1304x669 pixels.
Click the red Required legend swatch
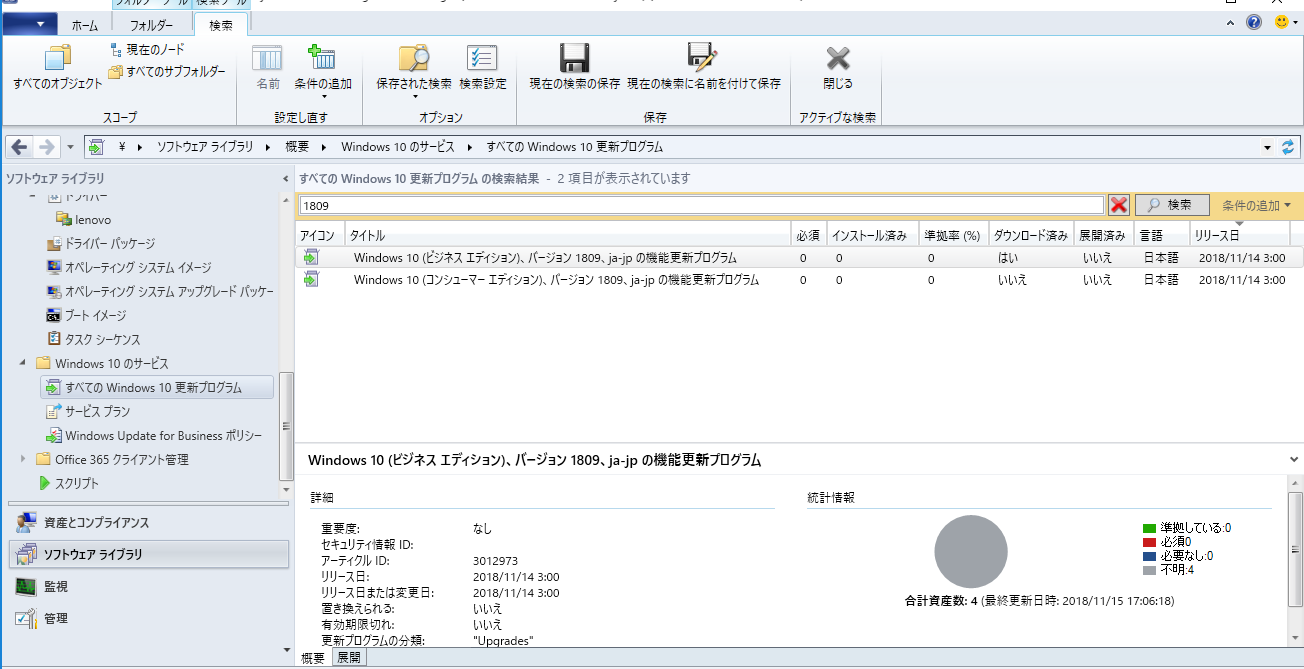(1149, 542)
